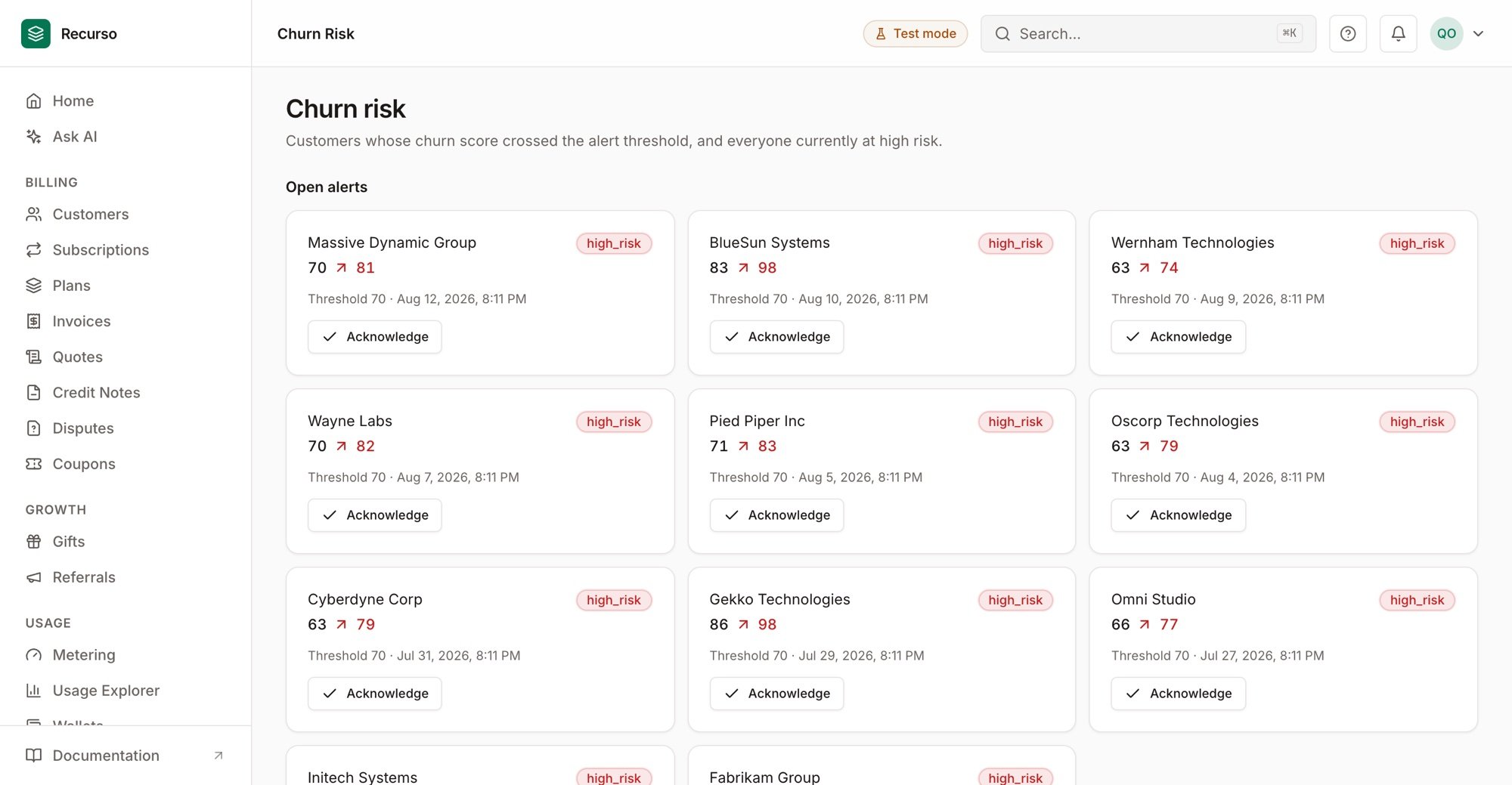Acknowledge Massive Dynamic Group alert
Image resolution: width=1512 pixels, height=785 pixels.
click(x=375, y=337)
